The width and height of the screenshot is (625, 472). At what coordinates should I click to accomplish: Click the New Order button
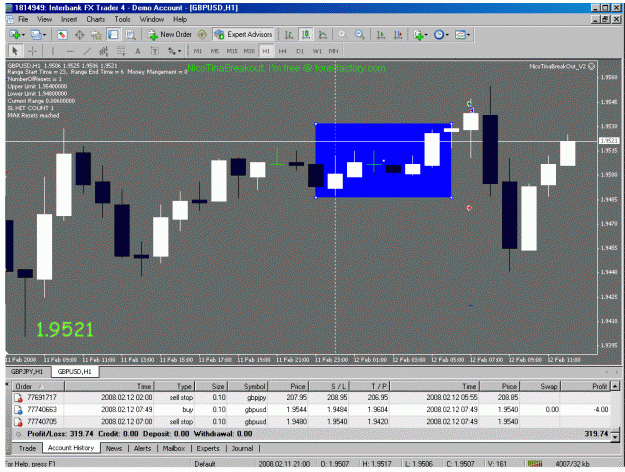click(170, 35)
